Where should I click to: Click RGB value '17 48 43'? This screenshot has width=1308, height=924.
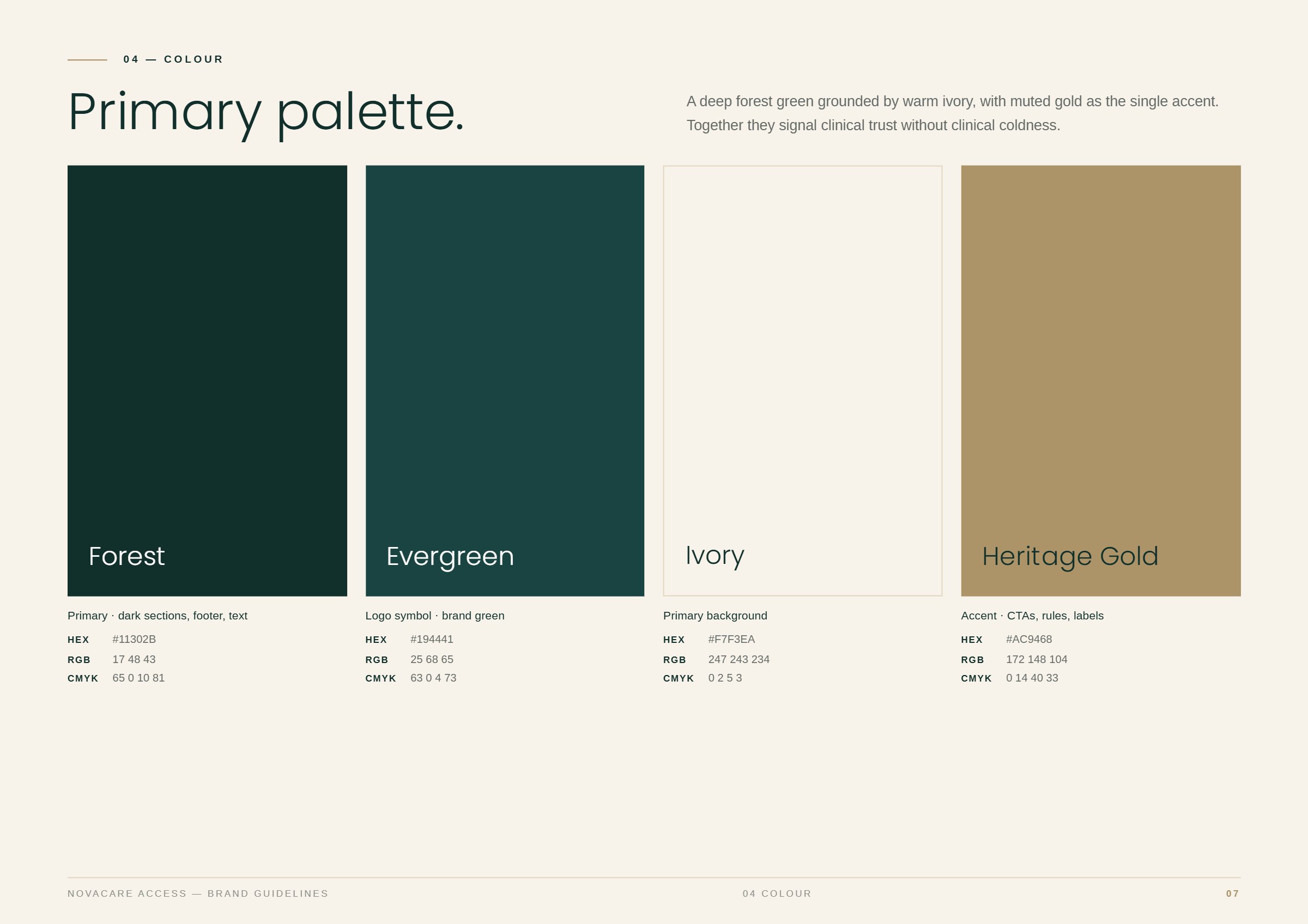134,659
